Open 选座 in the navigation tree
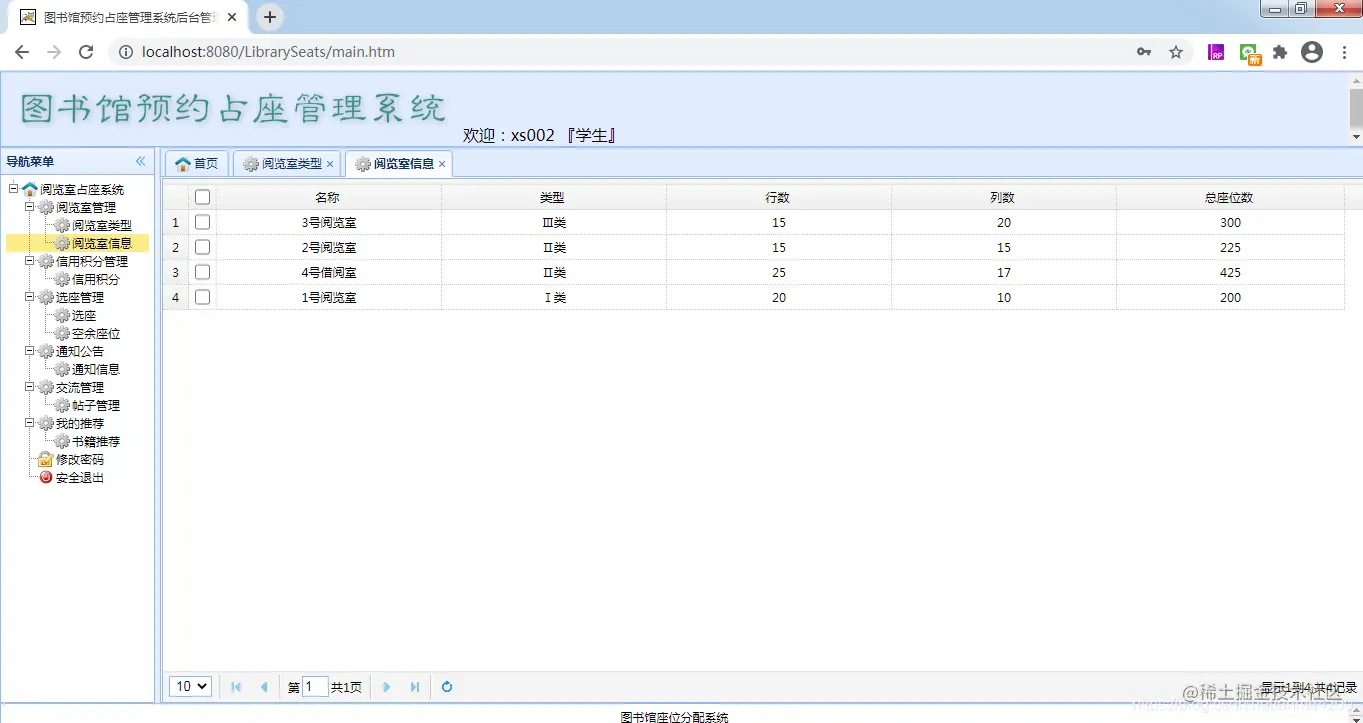Screen dimensions: 1363x723 click(84, 316)
